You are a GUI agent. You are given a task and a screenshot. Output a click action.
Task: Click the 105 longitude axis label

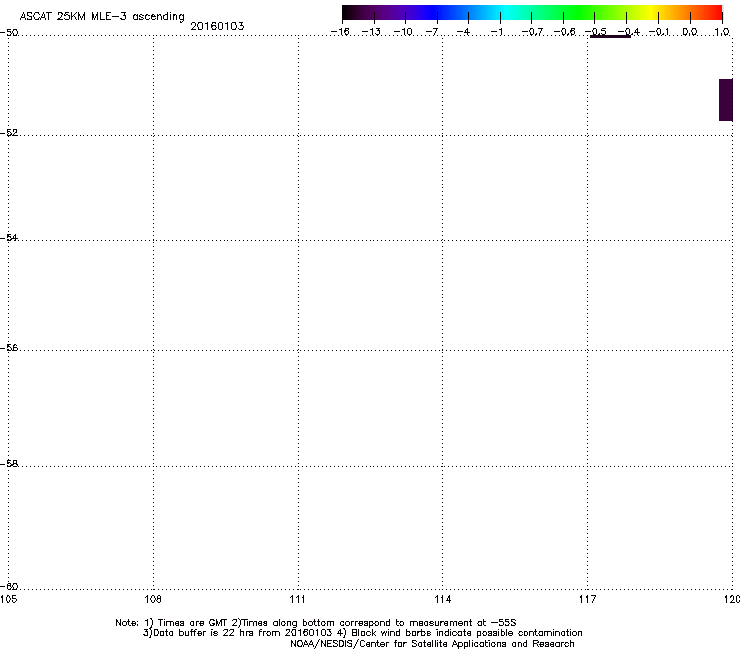8,599
